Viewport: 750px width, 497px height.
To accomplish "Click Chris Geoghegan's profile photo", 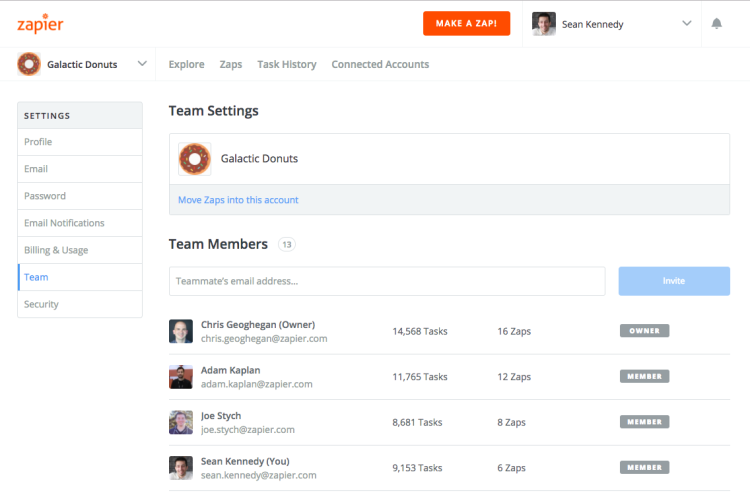I will pos(181,331).
